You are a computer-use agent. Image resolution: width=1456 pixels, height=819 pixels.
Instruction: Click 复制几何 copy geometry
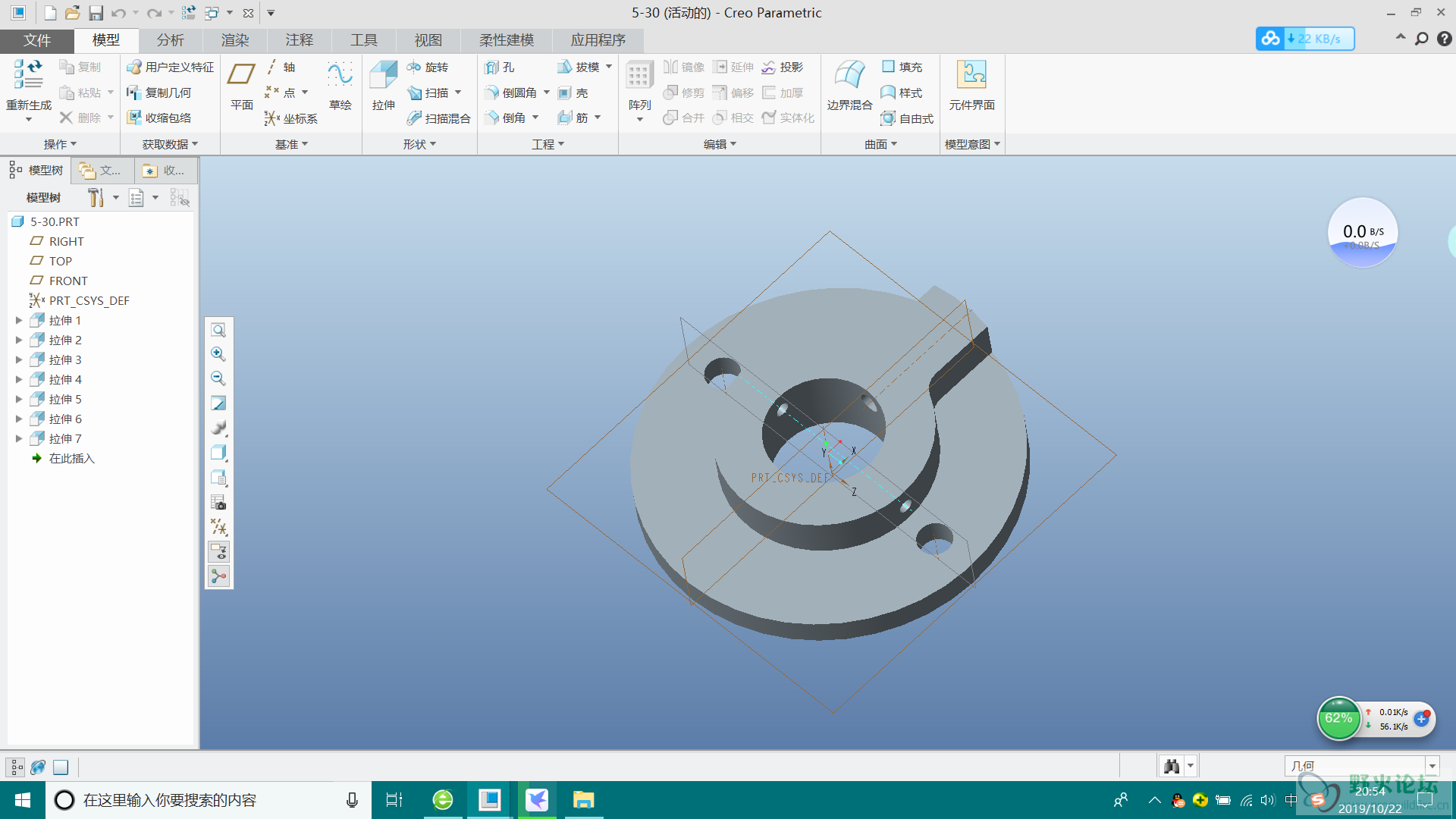159,93
